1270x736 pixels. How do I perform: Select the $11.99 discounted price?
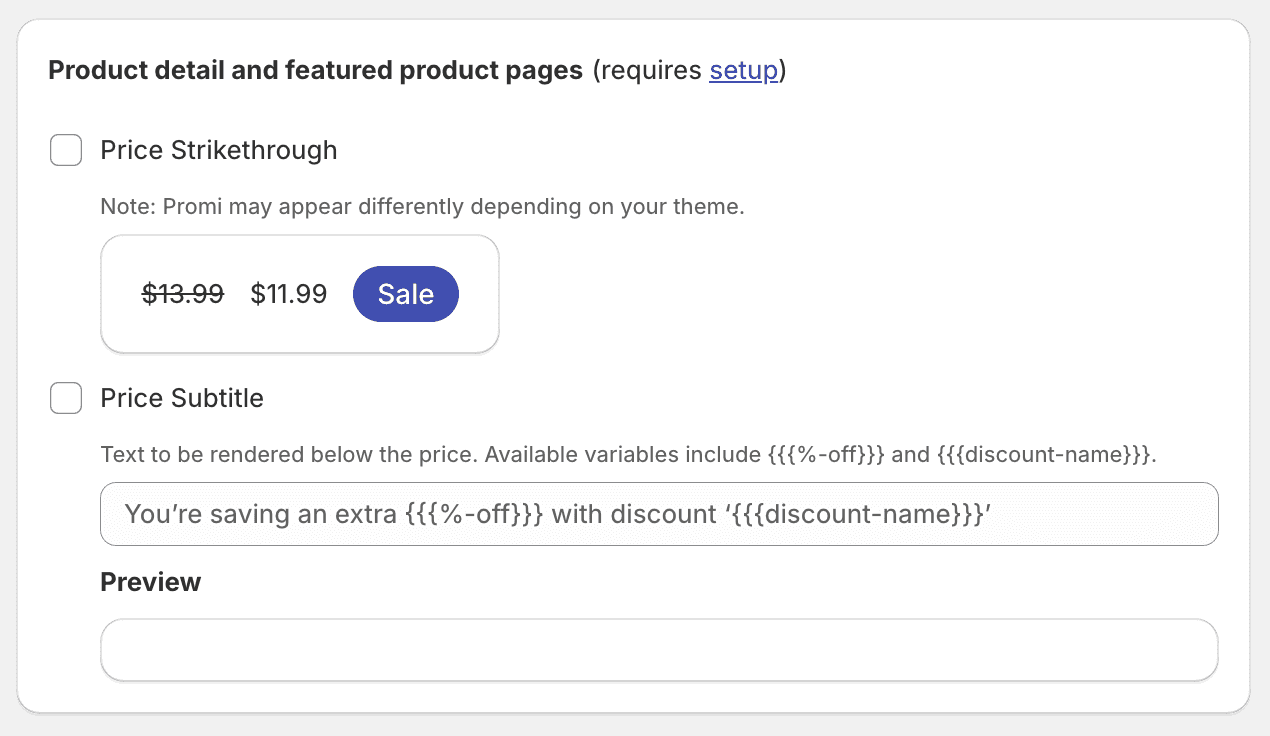pyautogui.click(x=289, y=294)
